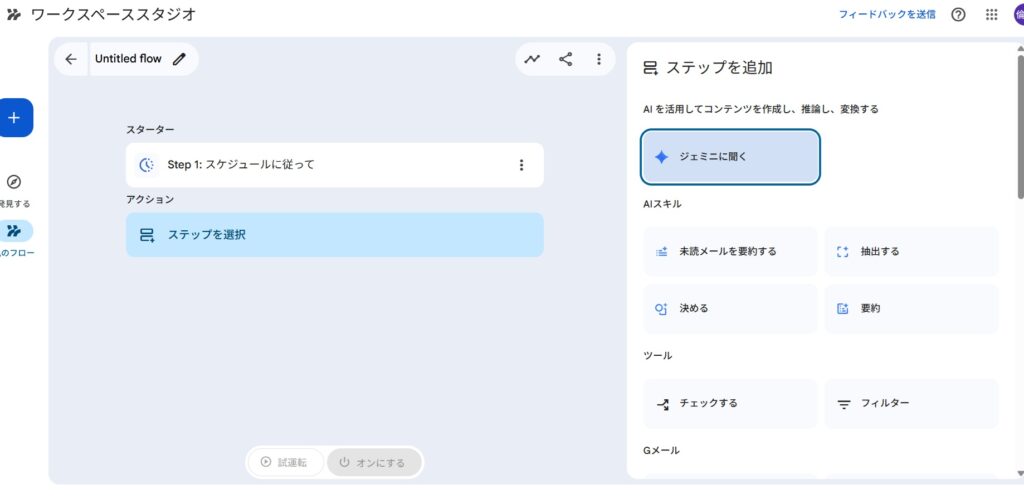Click the back arrow beside Untitled flow
The image size is (1024, 503).
[x=71, y=59]
